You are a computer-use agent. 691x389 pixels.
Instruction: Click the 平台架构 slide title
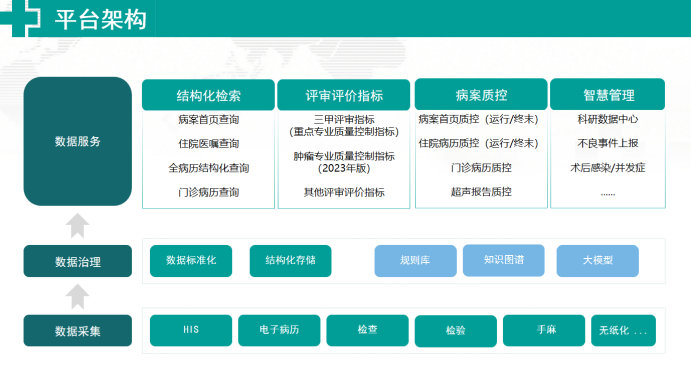point(100,19)
